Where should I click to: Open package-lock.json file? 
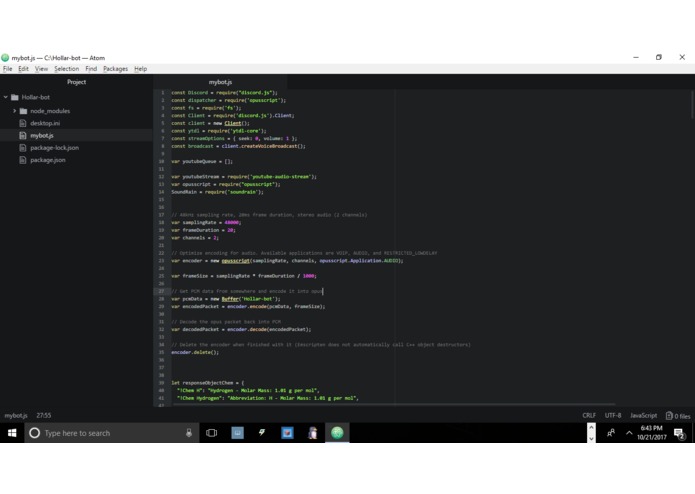pos(55,148)
